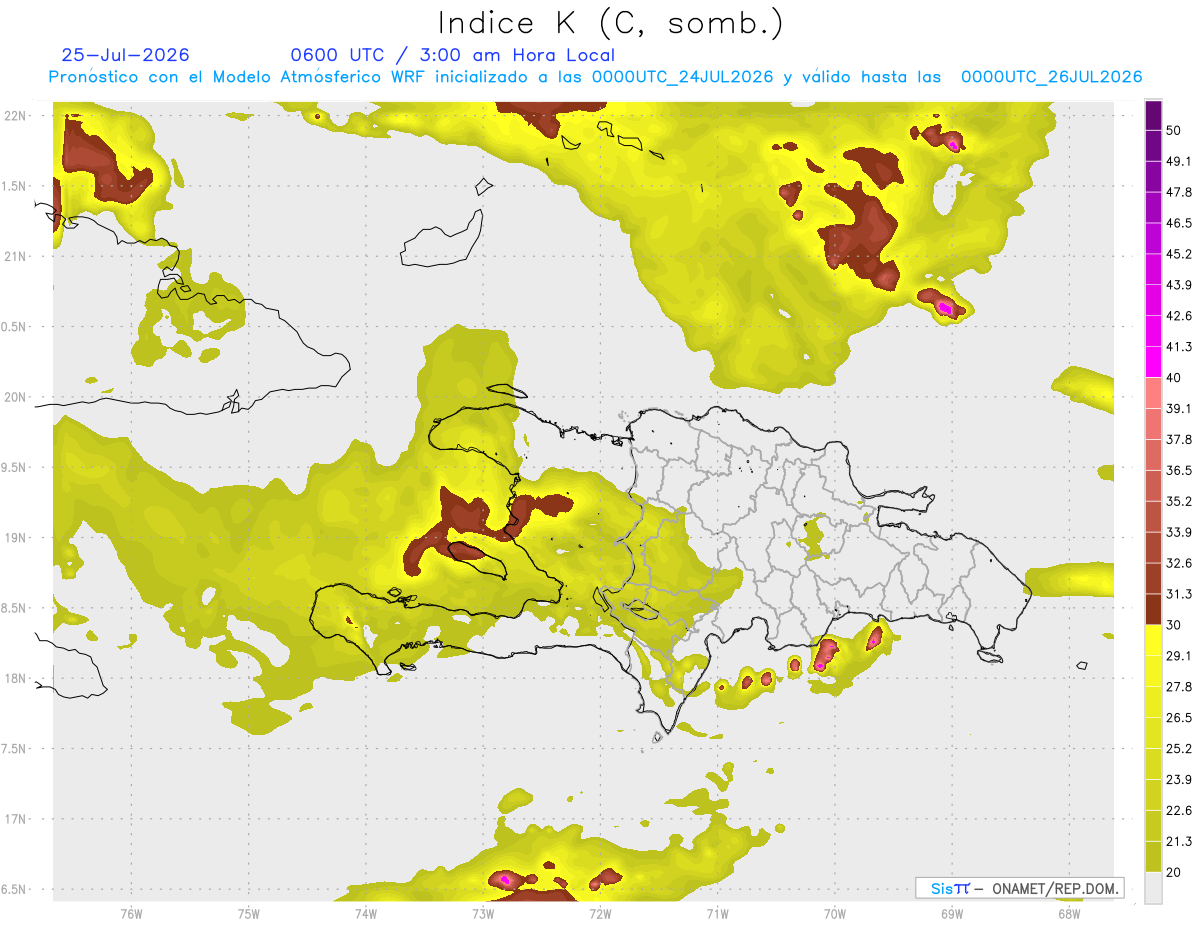
Task: Click the color scale value "20"
Action: click(1174, 872)
